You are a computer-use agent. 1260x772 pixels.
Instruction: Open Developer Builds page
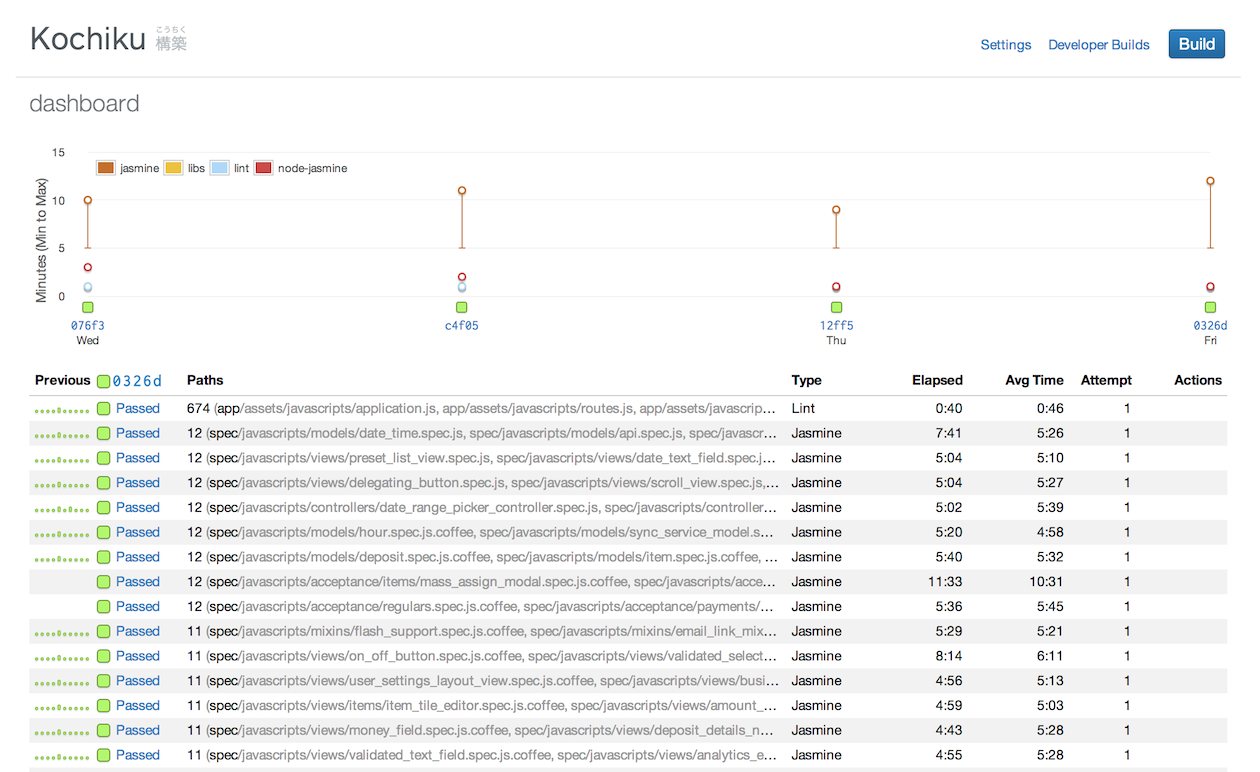[x=1098, y=45]
